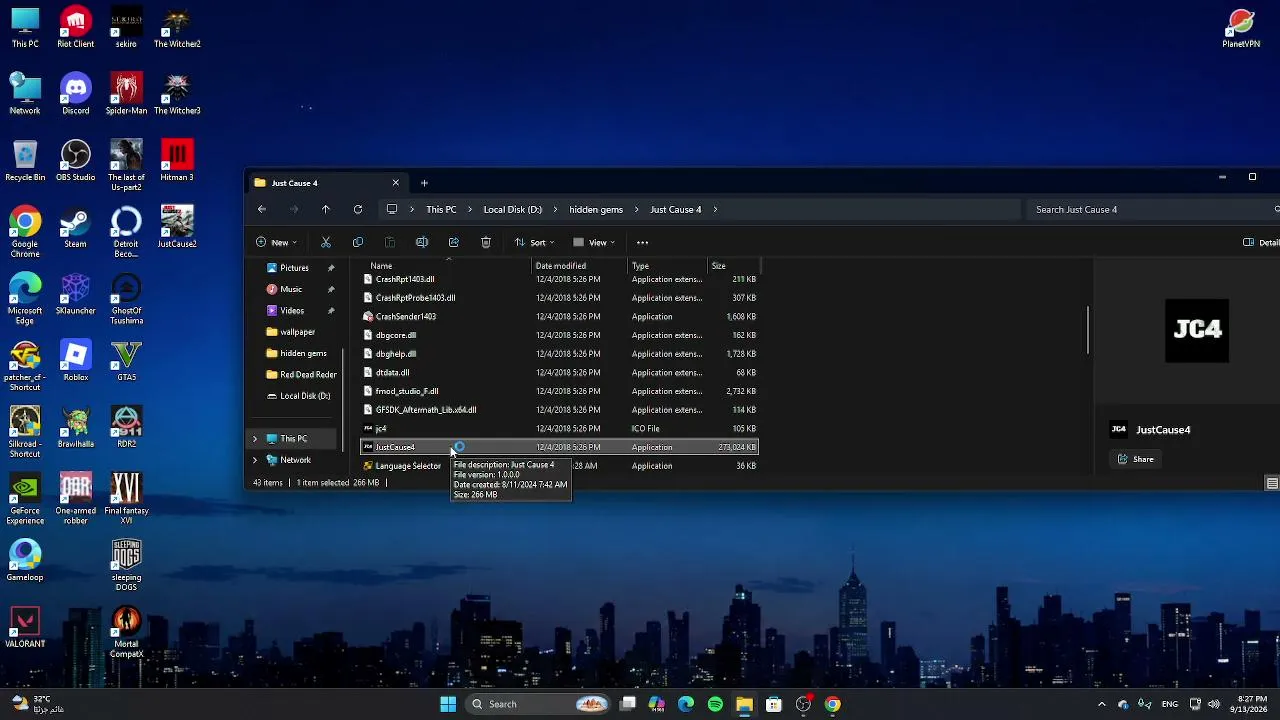
Task: Open the View dropdown menu
Action: (x=593, y=242)
